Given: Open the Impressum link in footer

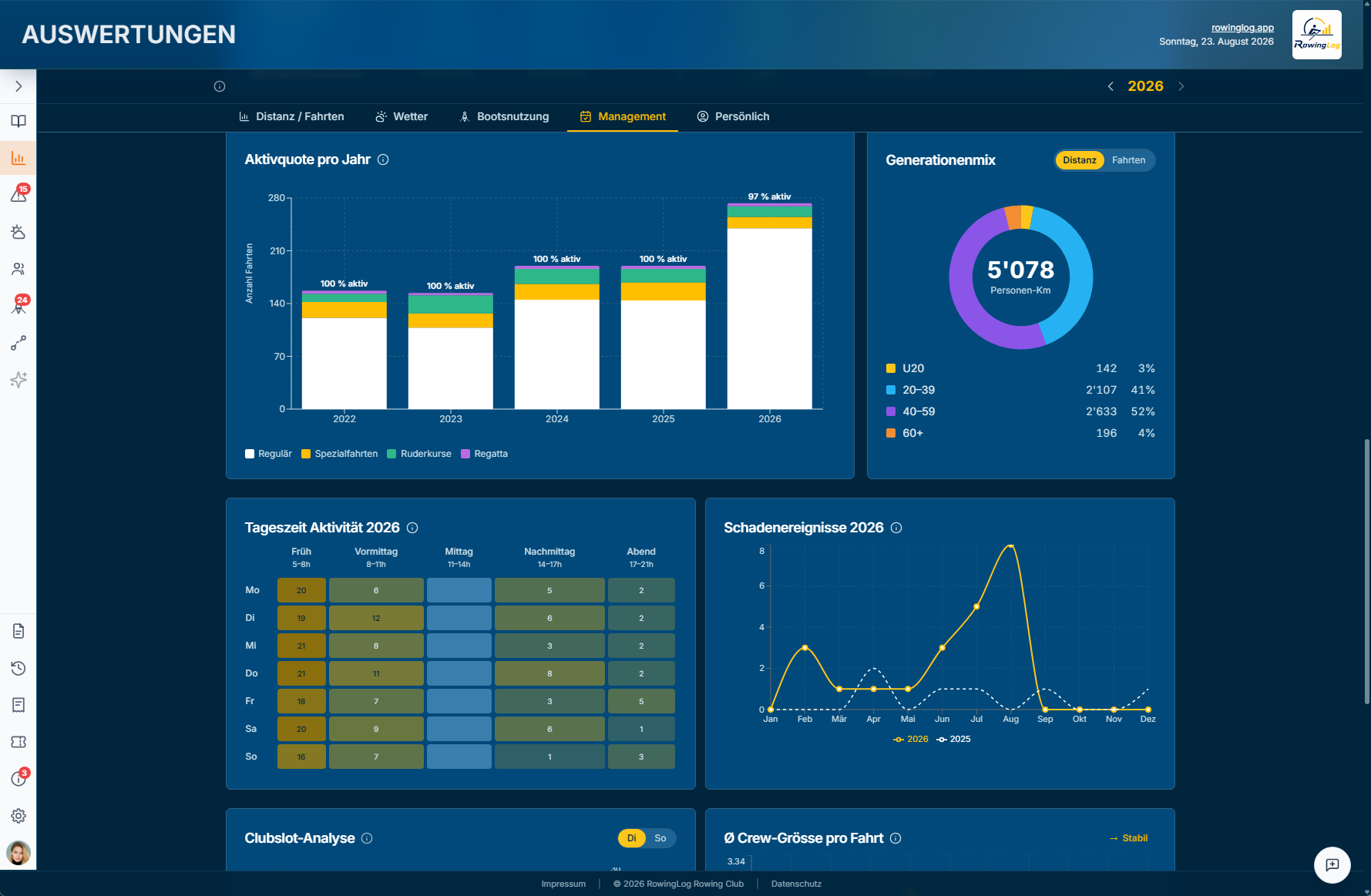Looking at the screenshot, I should (563, 884).
